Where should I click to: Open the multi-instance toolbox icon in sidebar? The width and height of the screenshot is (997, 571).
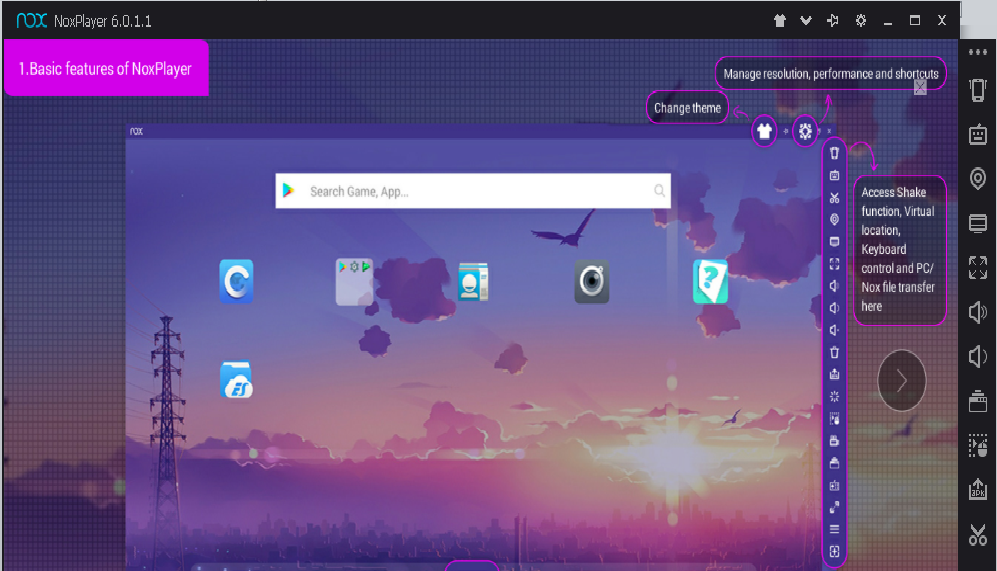(x=978, y=401)
